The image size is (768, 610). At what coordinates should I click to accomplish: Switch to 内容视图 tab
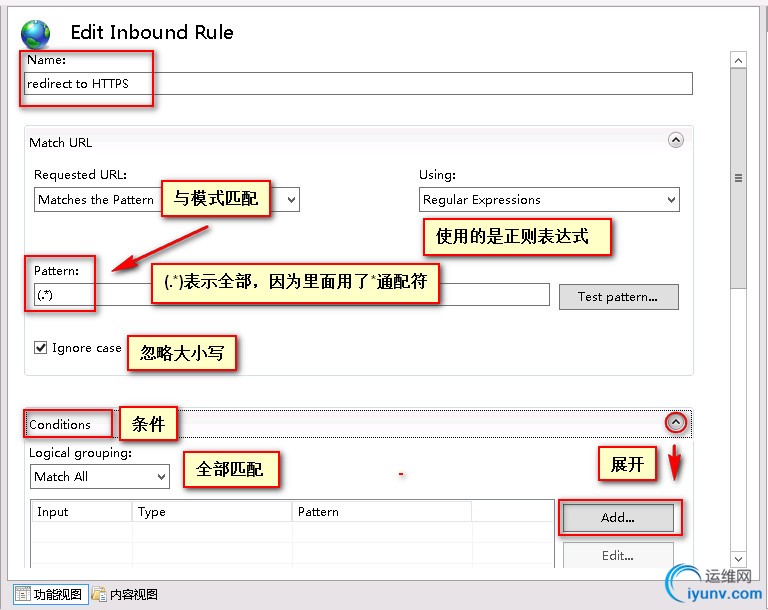pyautogui.click(x=125, y=594)
